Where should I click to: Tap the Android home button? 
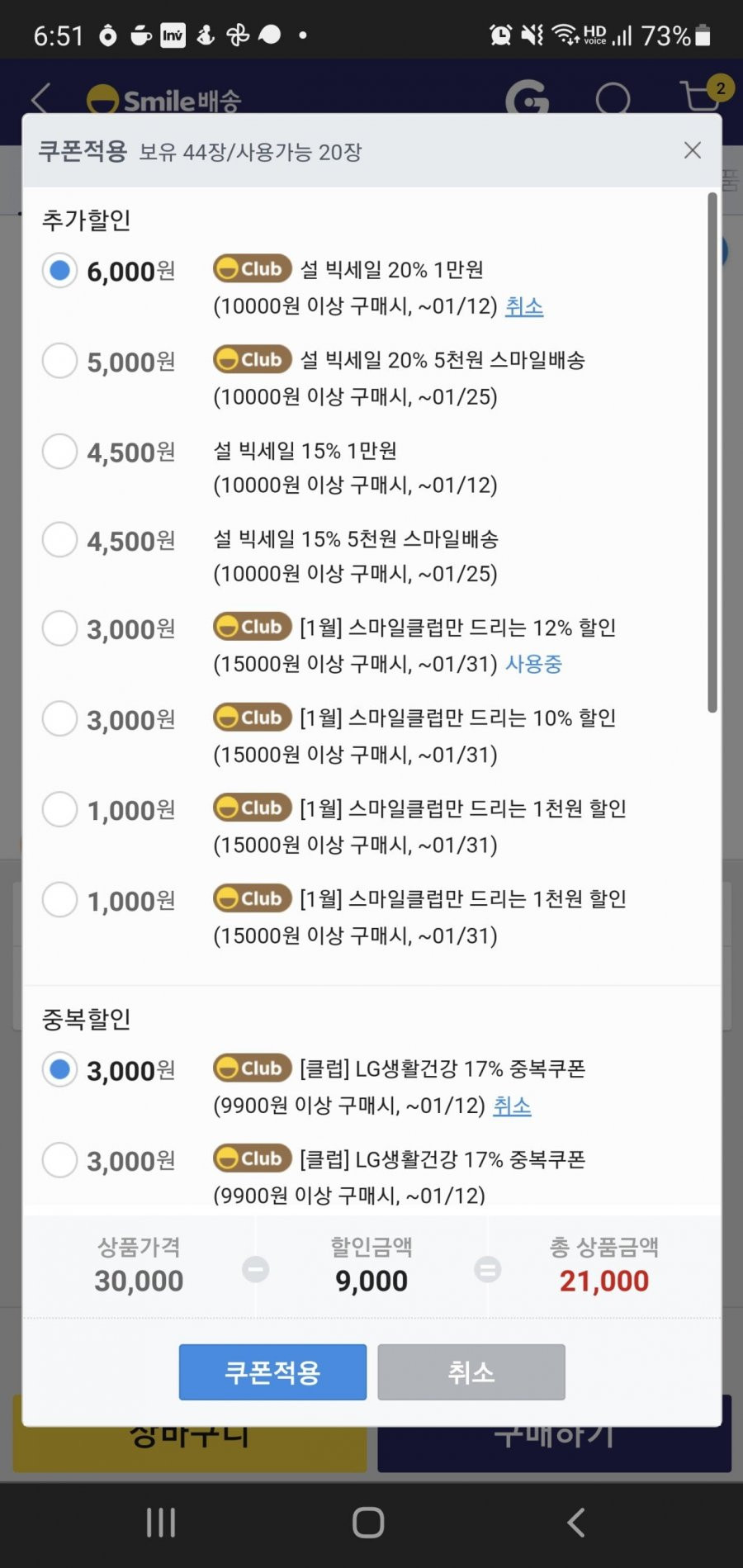368,1522
